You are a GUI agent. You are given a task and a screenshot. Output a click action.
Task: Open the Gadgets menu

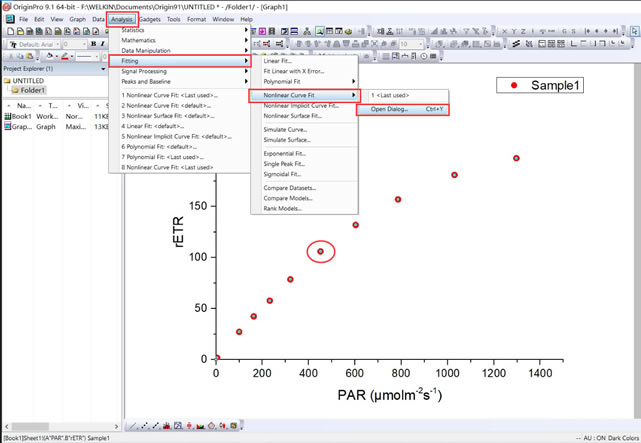coord(150,19)
